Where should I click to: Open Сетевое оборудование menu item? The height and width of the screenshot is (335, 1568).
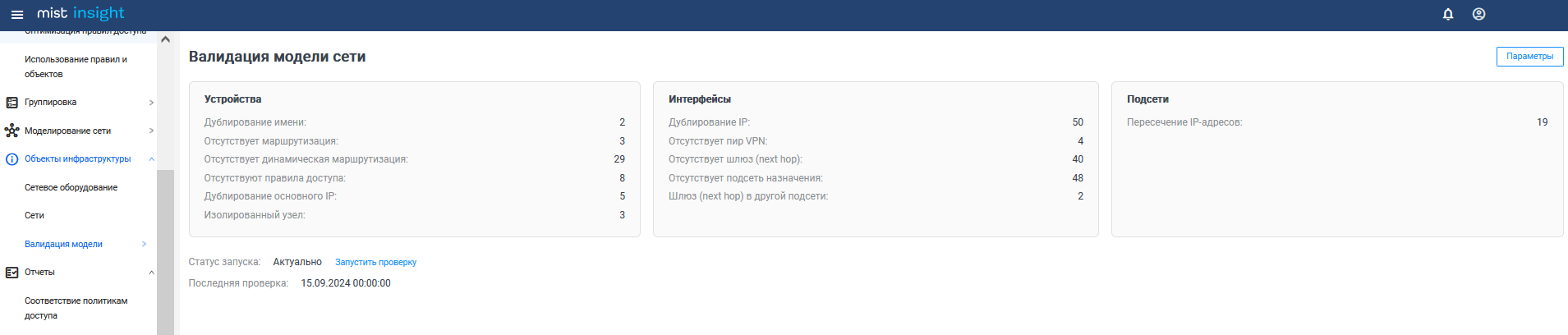click(71, 187)
